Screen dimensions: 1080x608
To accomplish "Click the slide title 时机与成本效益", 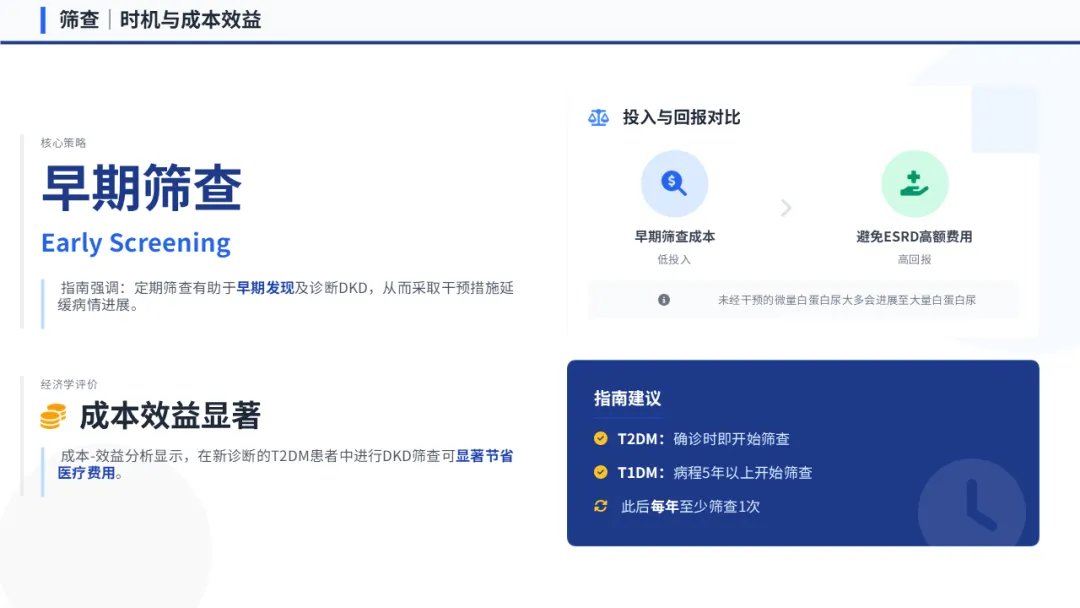I will (191, 20).
